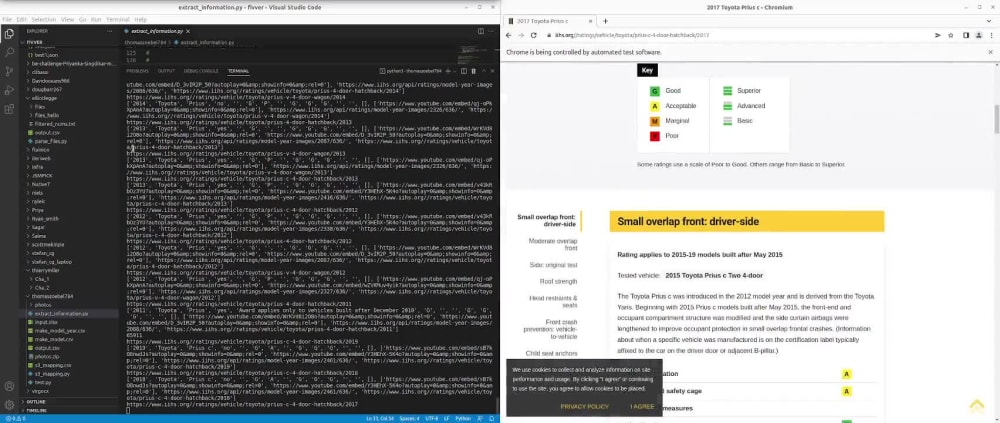The height and width of the screenshot is (423, 1000).
Task: Open the Chromium tab search chevron
Action: (x=990, y=21)
